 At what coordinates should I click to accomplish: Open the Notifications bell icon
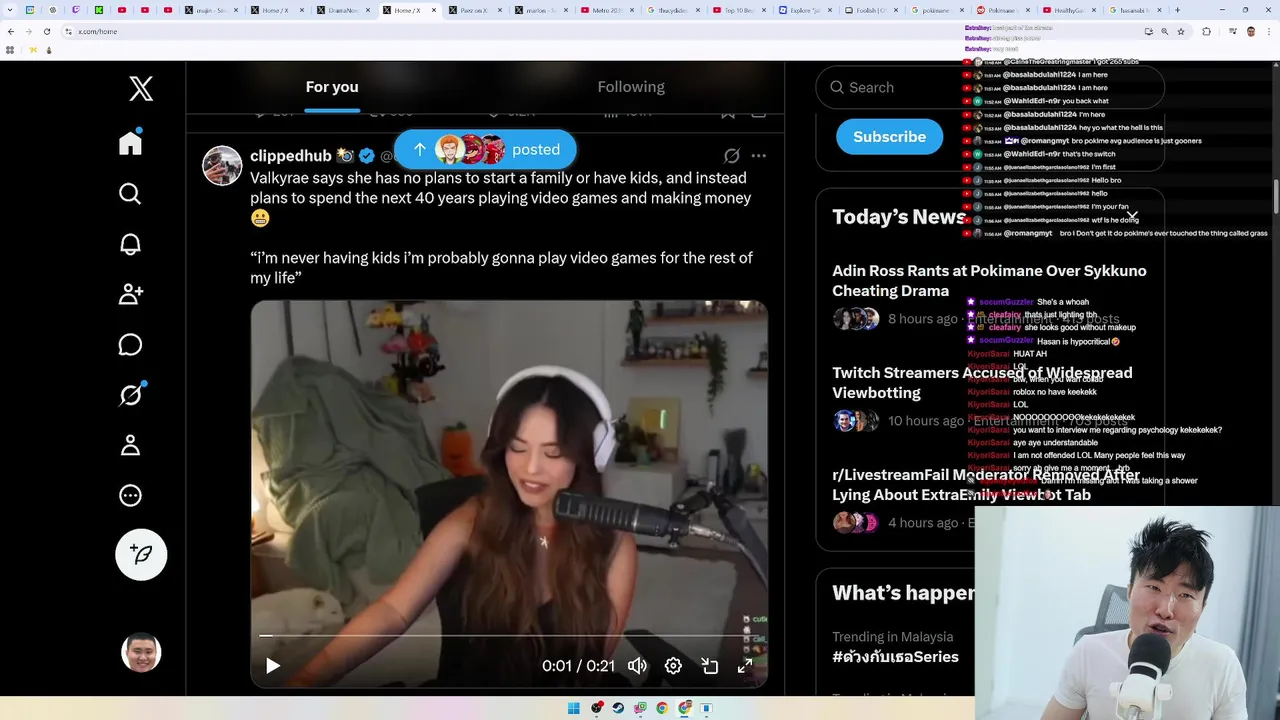[130, 244]
